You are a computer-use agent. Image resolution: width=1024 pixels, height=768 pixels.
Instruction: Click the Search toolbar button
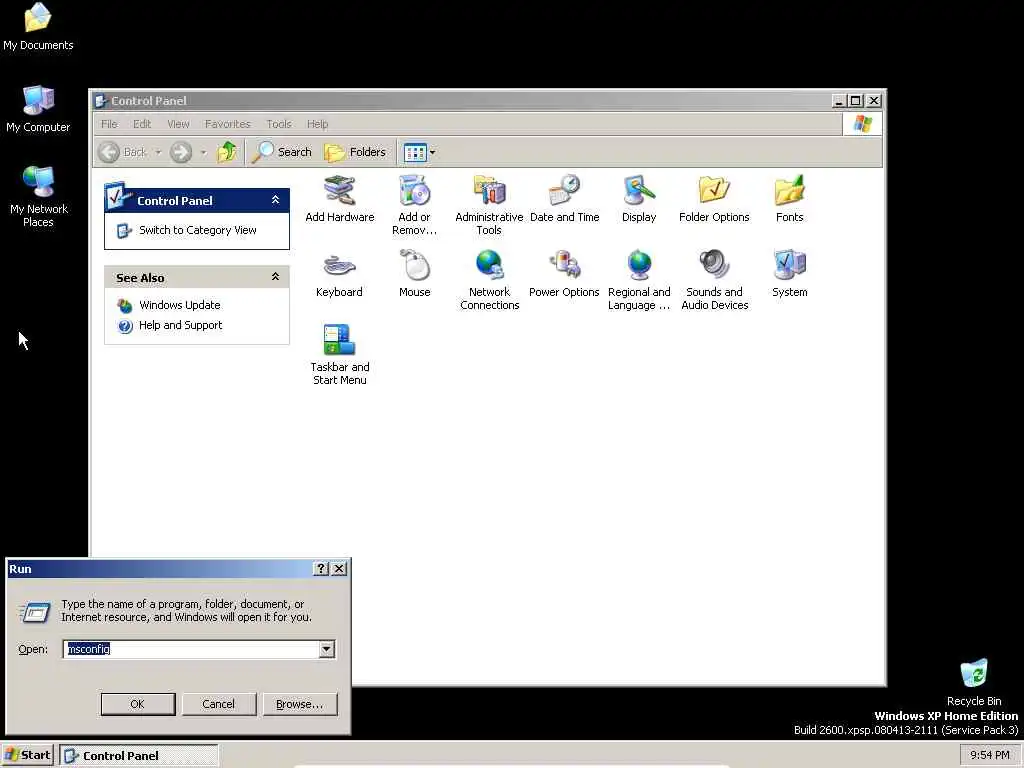pyautogui.click(x=282, y=152)
